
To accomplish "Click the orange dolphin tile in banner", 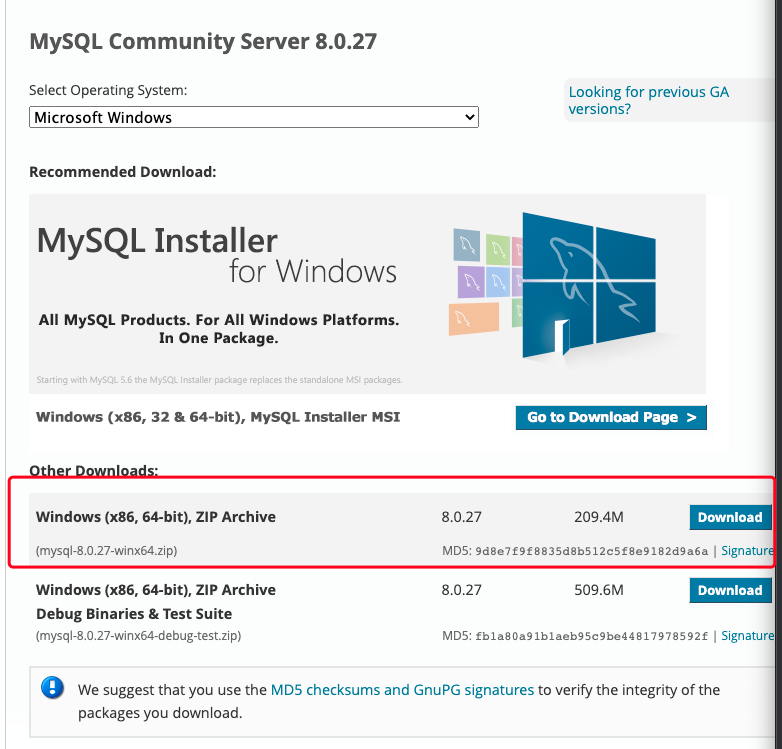I will 476,317.
